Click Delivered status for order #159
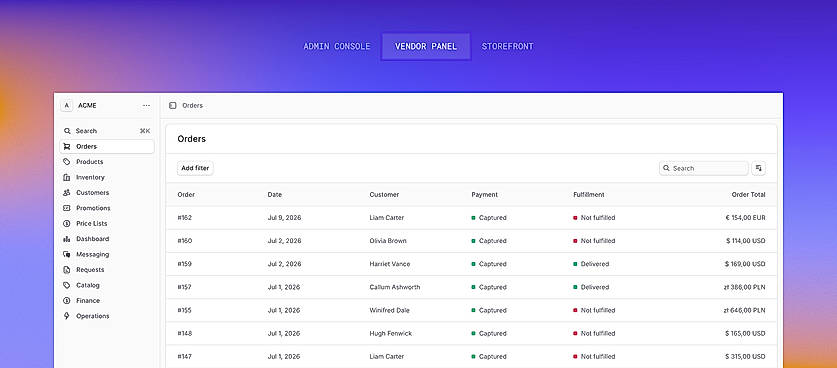Image resolution: width=837 pixels, height=368 pixels. pyautogui.click(x=591, y=264)
